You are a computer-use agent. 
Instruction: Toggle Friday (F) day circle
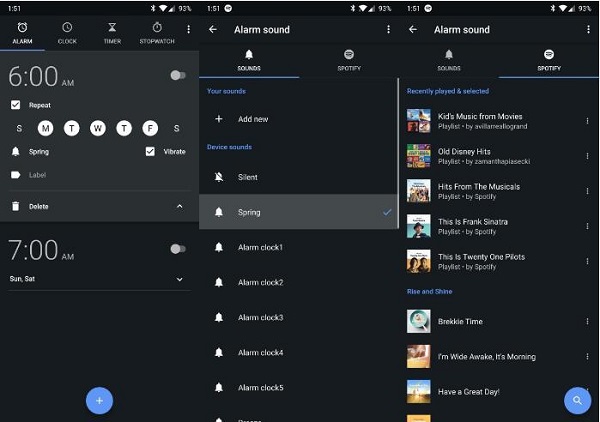point(150,128)
